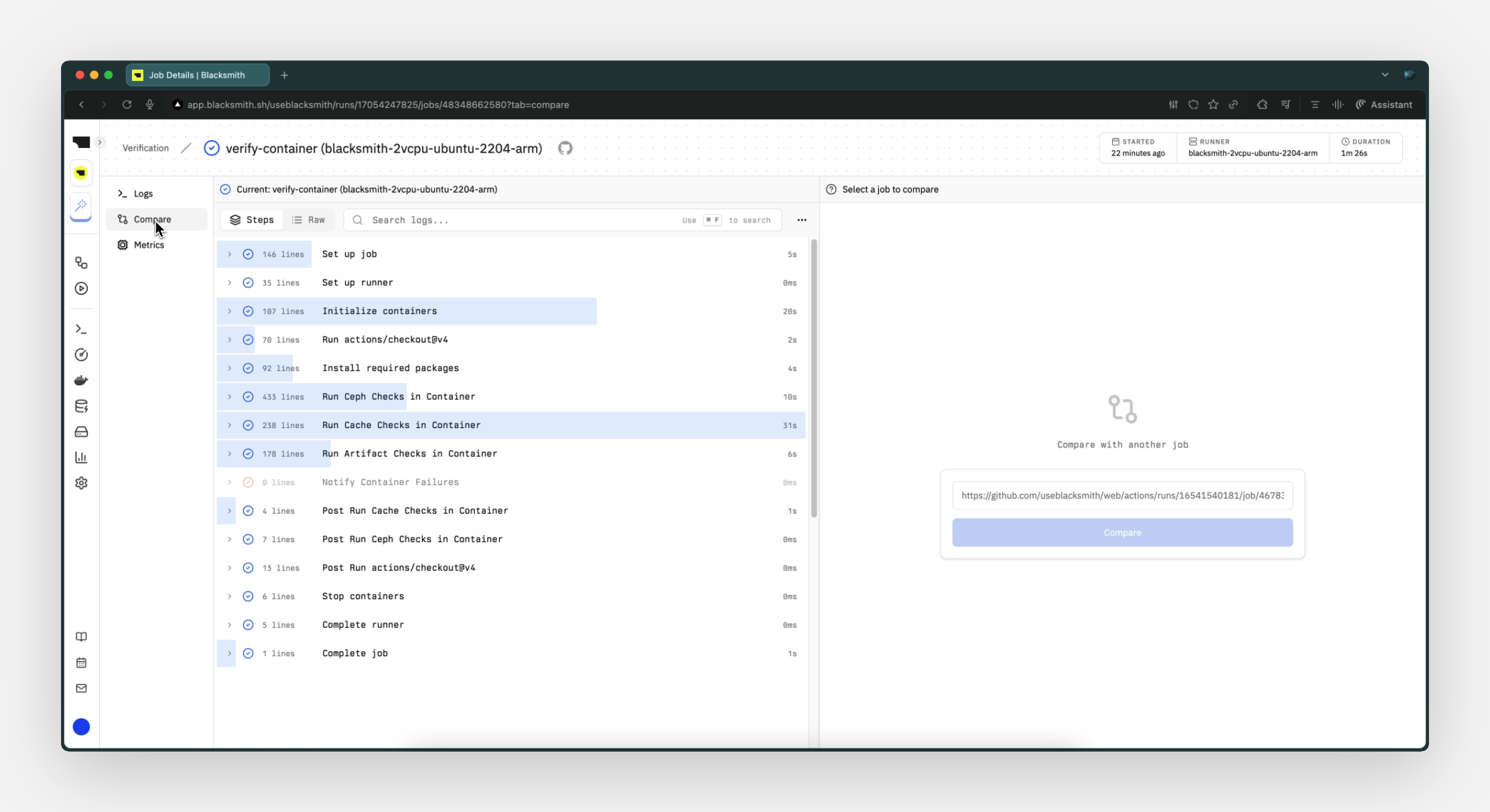Click the Post Run Cache Checks in Container row
This screenshot has width=1490, height=812.
511,511
